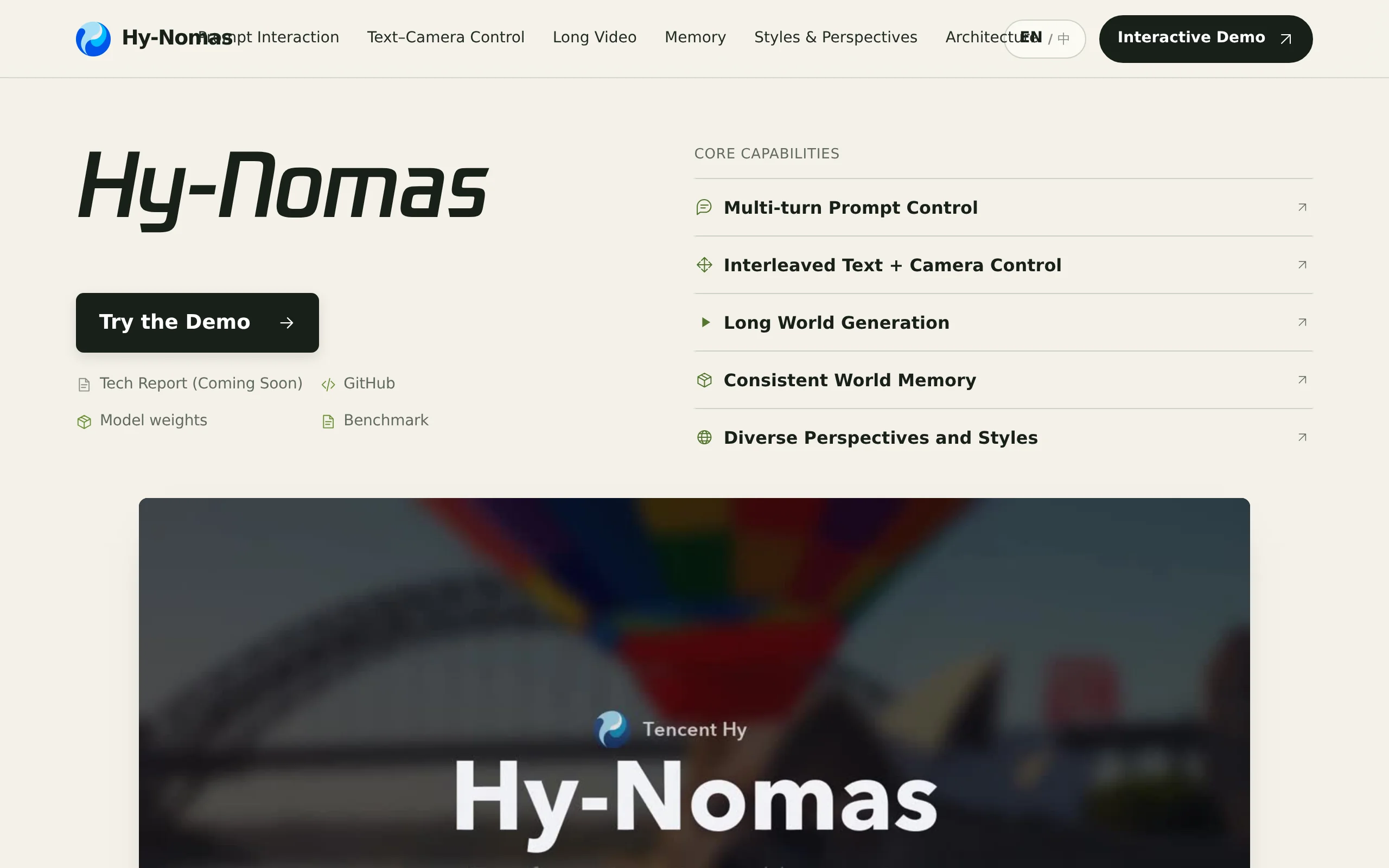The width and height of the screenshot is (1389, 868).
Task: Click the arrow at Multi-turn Prompt Control row end
Action: (1302, 207)
